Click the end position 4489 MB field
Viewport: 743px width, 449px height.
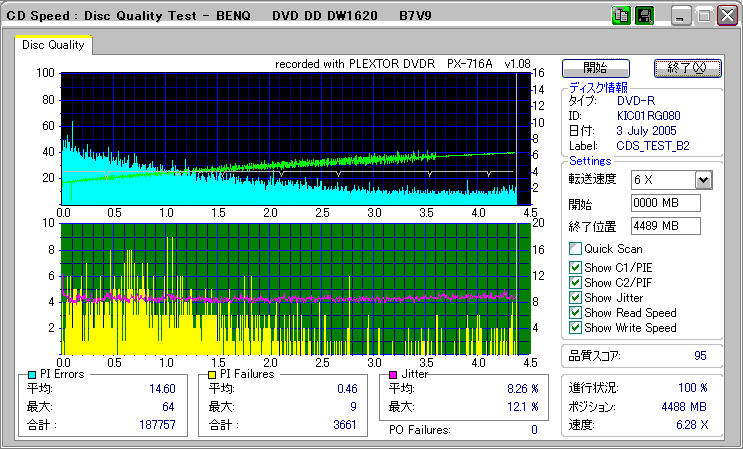(x=665, y=225)
